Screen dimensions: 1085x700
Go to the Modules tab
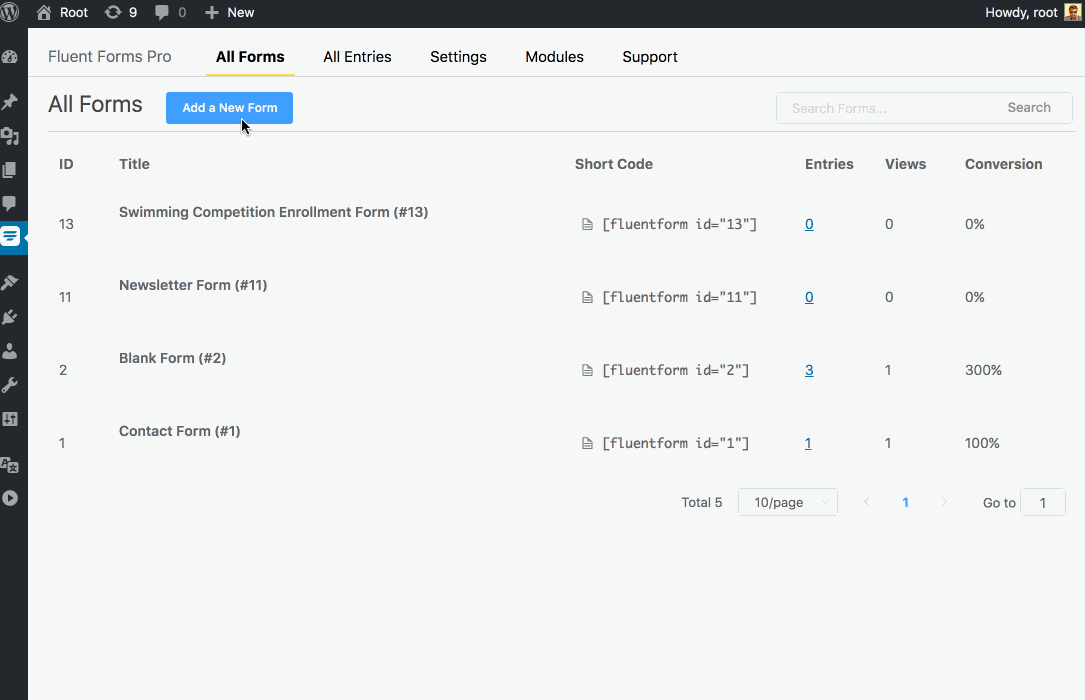(x=554, y=57)
